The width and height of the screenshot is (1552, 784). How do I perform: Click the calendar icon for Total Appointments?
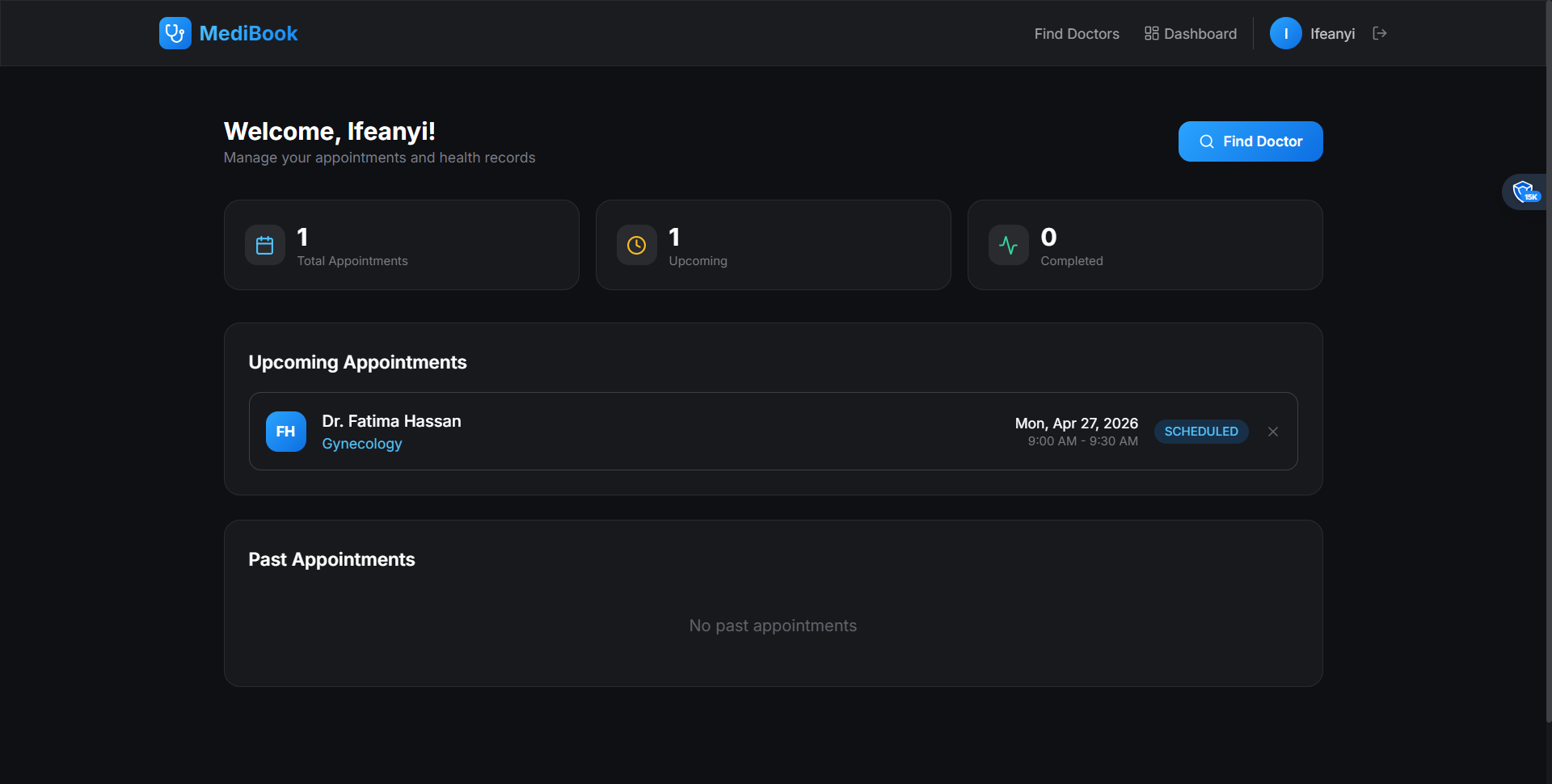coord(265,245)
